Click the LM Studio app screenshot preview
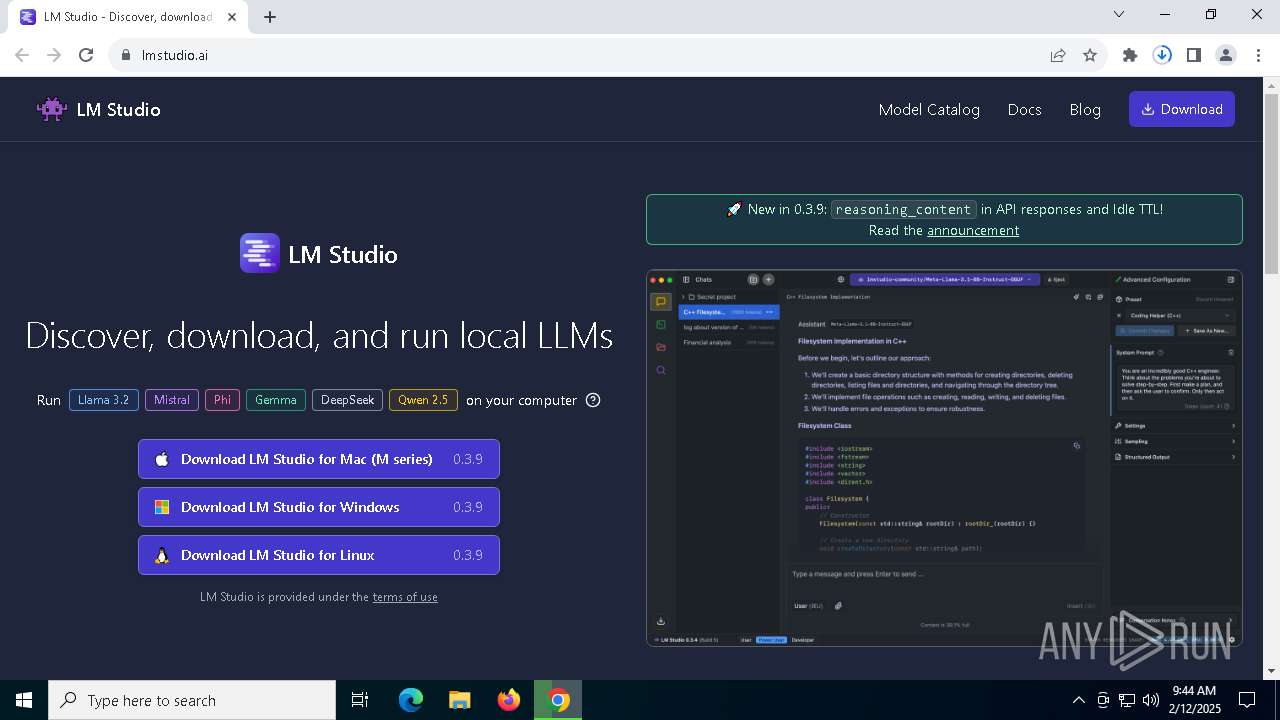Screen dimensions: 1280x720 click(944, 458)
